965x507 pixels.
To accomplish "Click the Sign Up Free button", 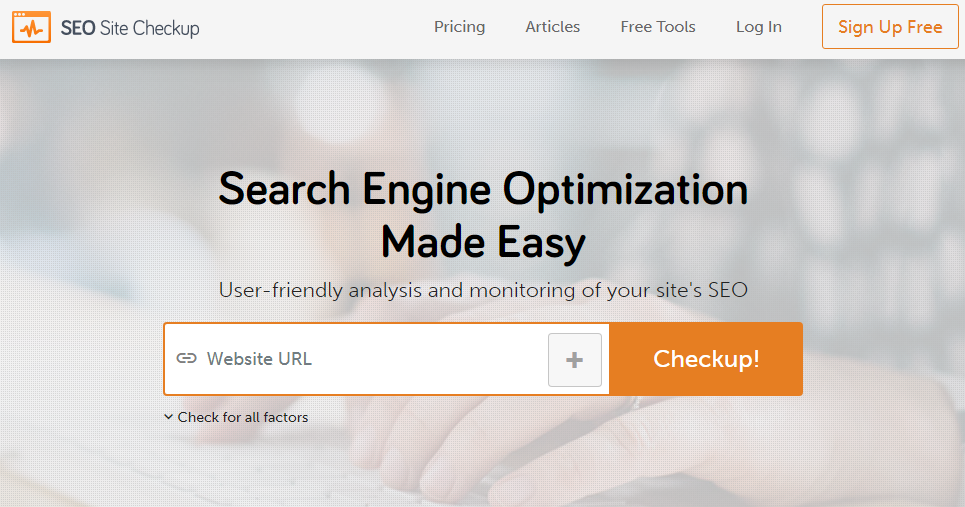I will (x=890, y=26).
